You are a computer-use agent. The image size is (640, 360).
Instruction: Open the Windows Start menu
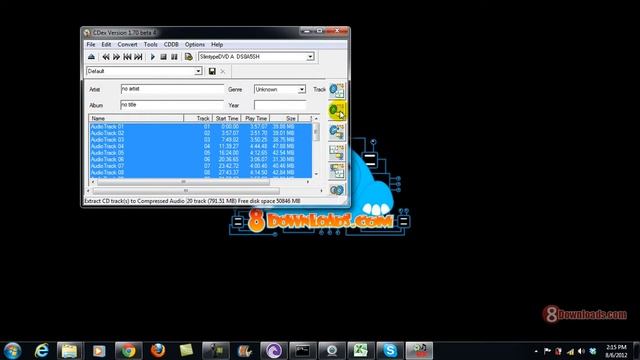point(12,351)
